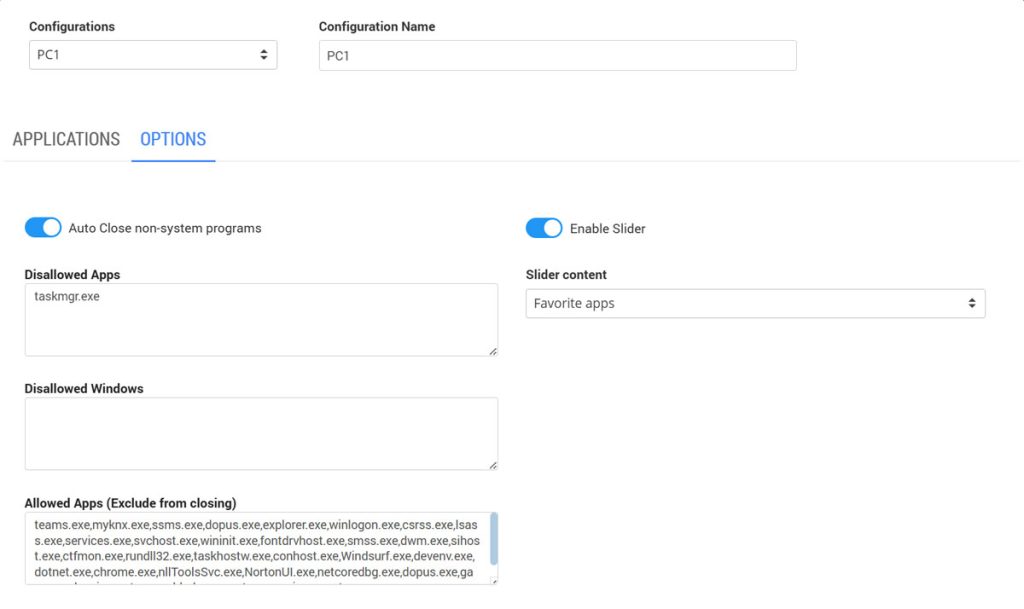Disable Auto Close non-system programs switch
1024x609 pixels.
(43, 228)
